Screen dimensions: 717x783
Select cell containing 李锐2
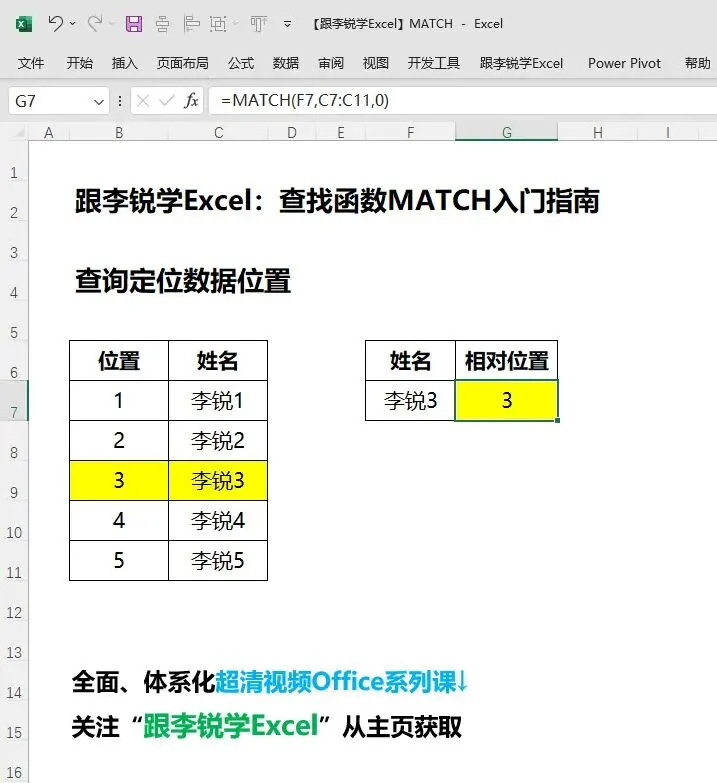[x=218, y=440]
